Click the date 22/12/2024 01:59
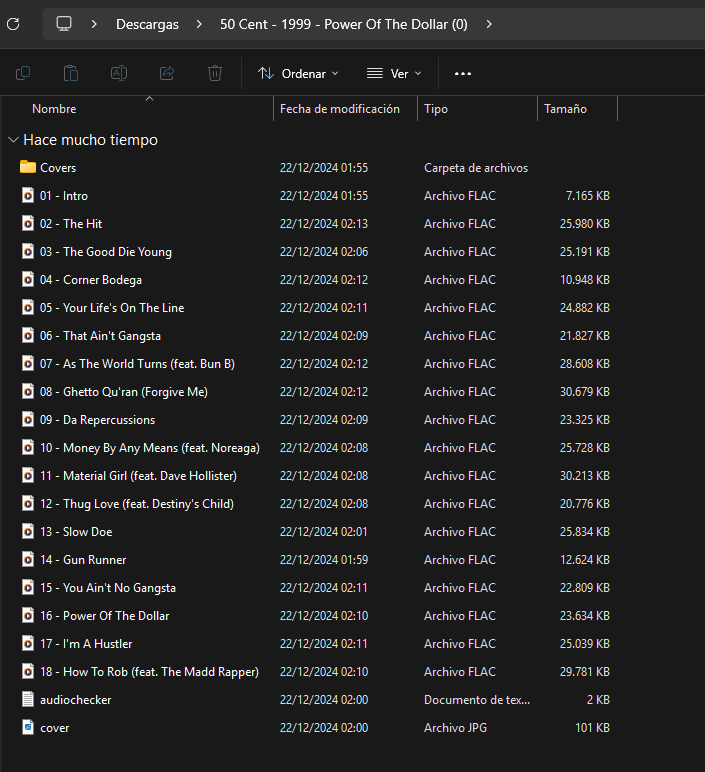This screenshot has height=772, width=705. tap(324, 560)
